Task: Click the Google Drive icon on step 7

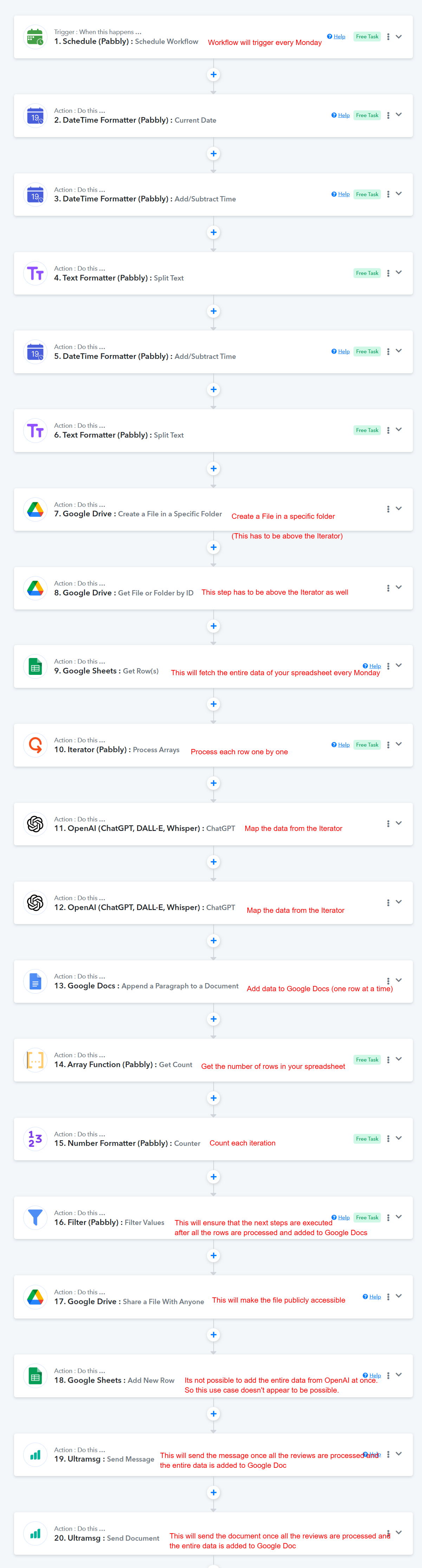Action: pyautogui.click(x=35, y=509)
